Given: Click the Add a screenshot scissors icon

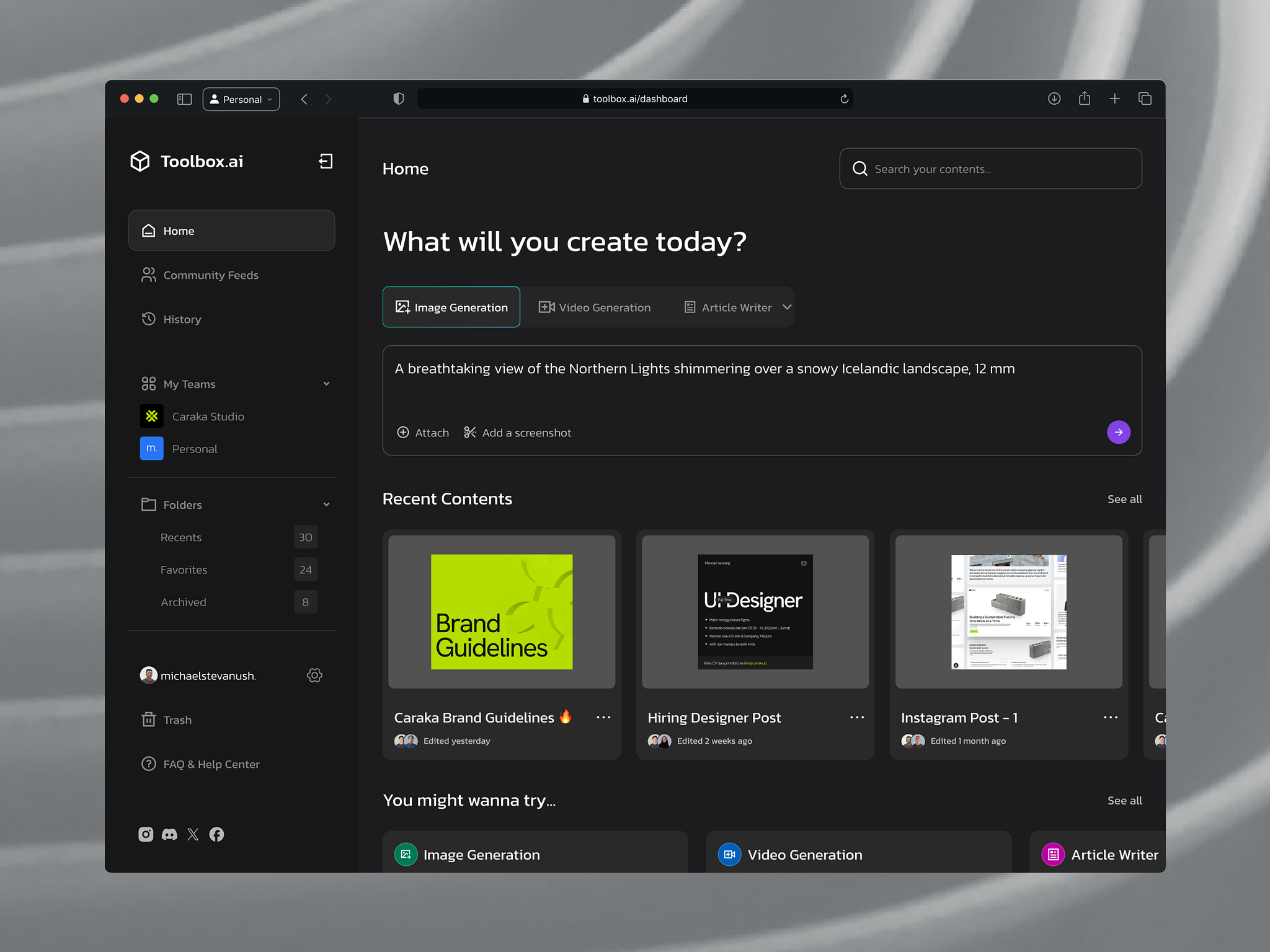Looking at the screenshot, I should point(469,432).
